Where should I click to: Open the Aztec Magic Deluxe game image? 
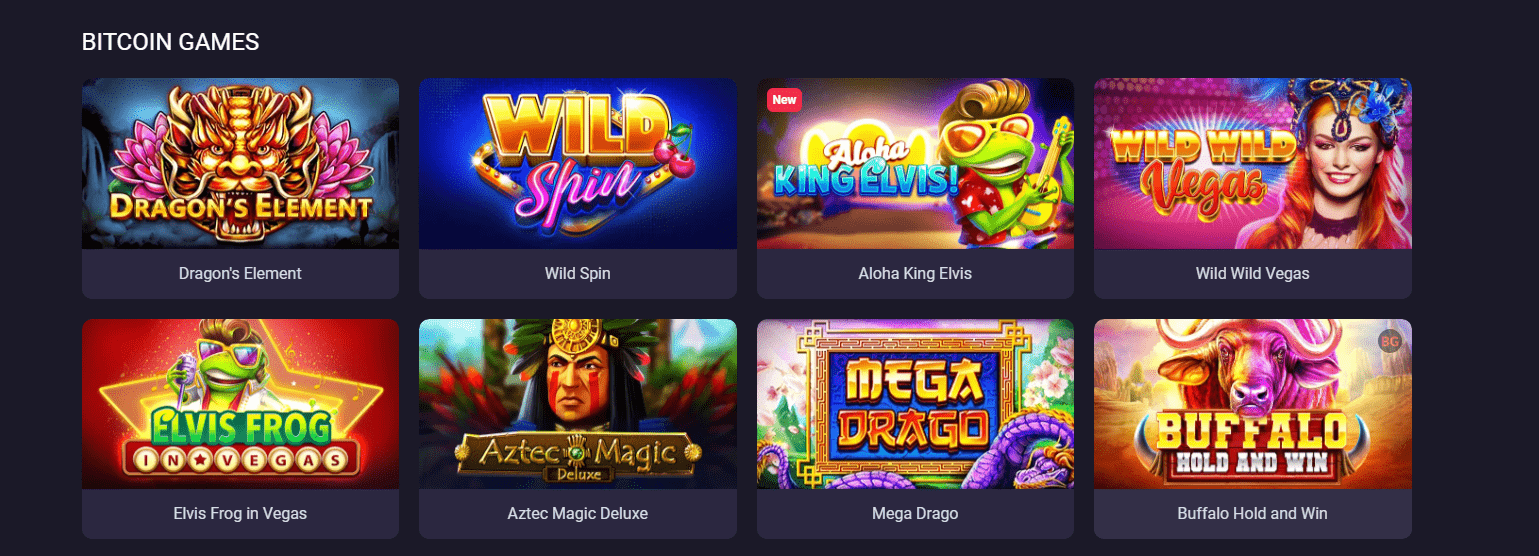(578, 404)
